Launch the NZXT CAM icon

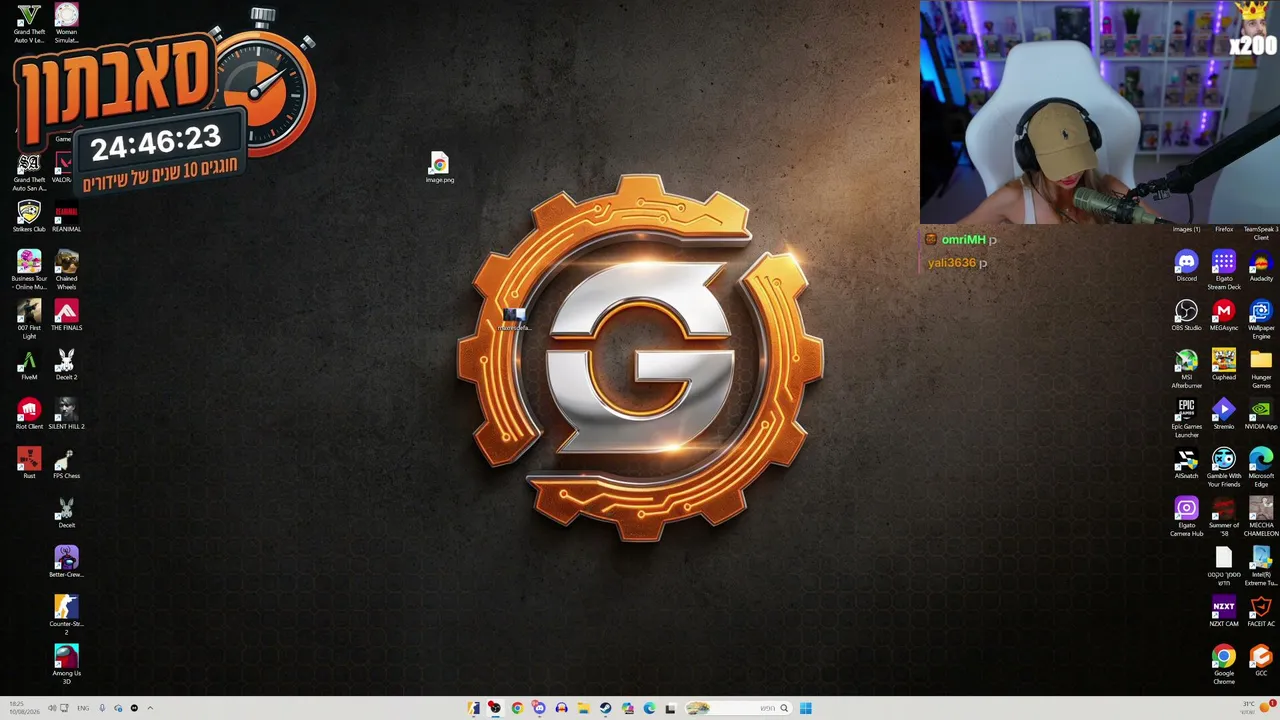(1224, 611)
